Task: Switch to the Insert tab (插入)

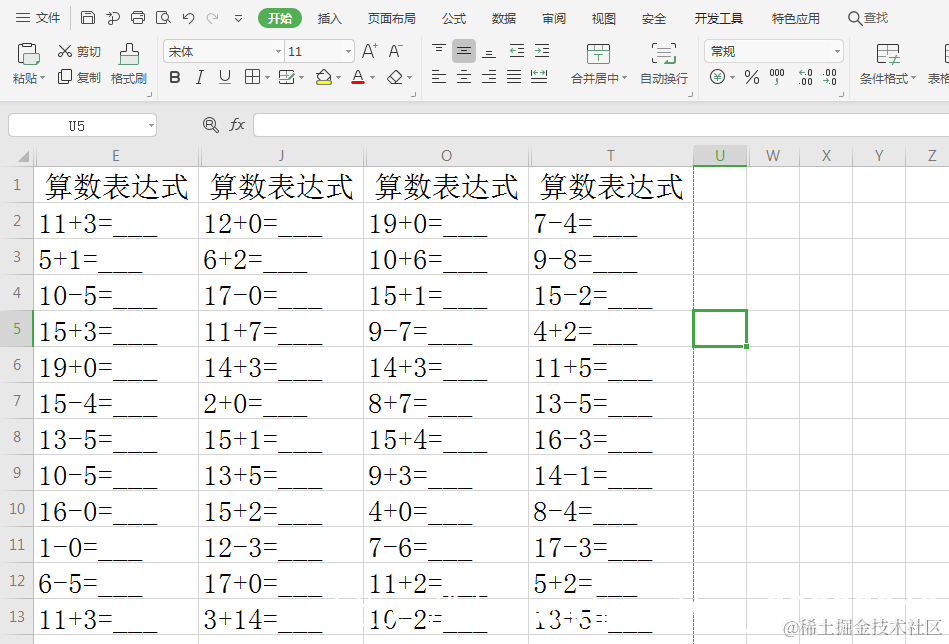Action: point(330,19)
